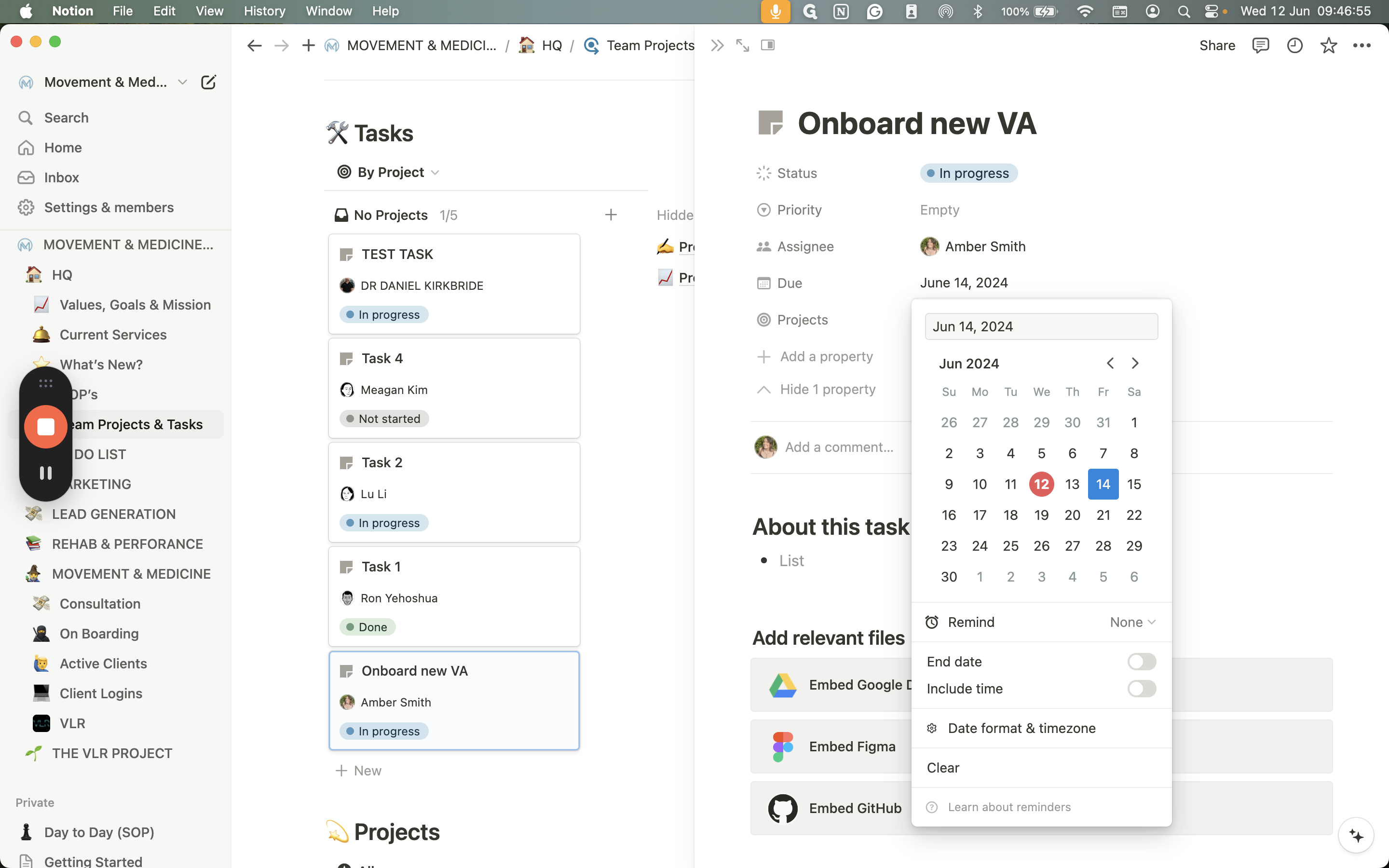Open Day to Day (SOP) private page
The image size is (1389, 868).
(116, 832)
